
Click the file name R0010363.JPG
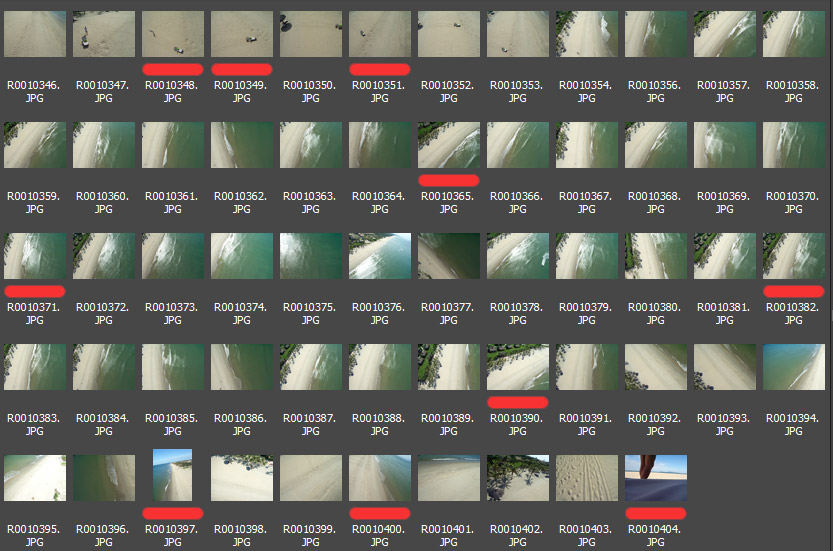pos(310,202)
